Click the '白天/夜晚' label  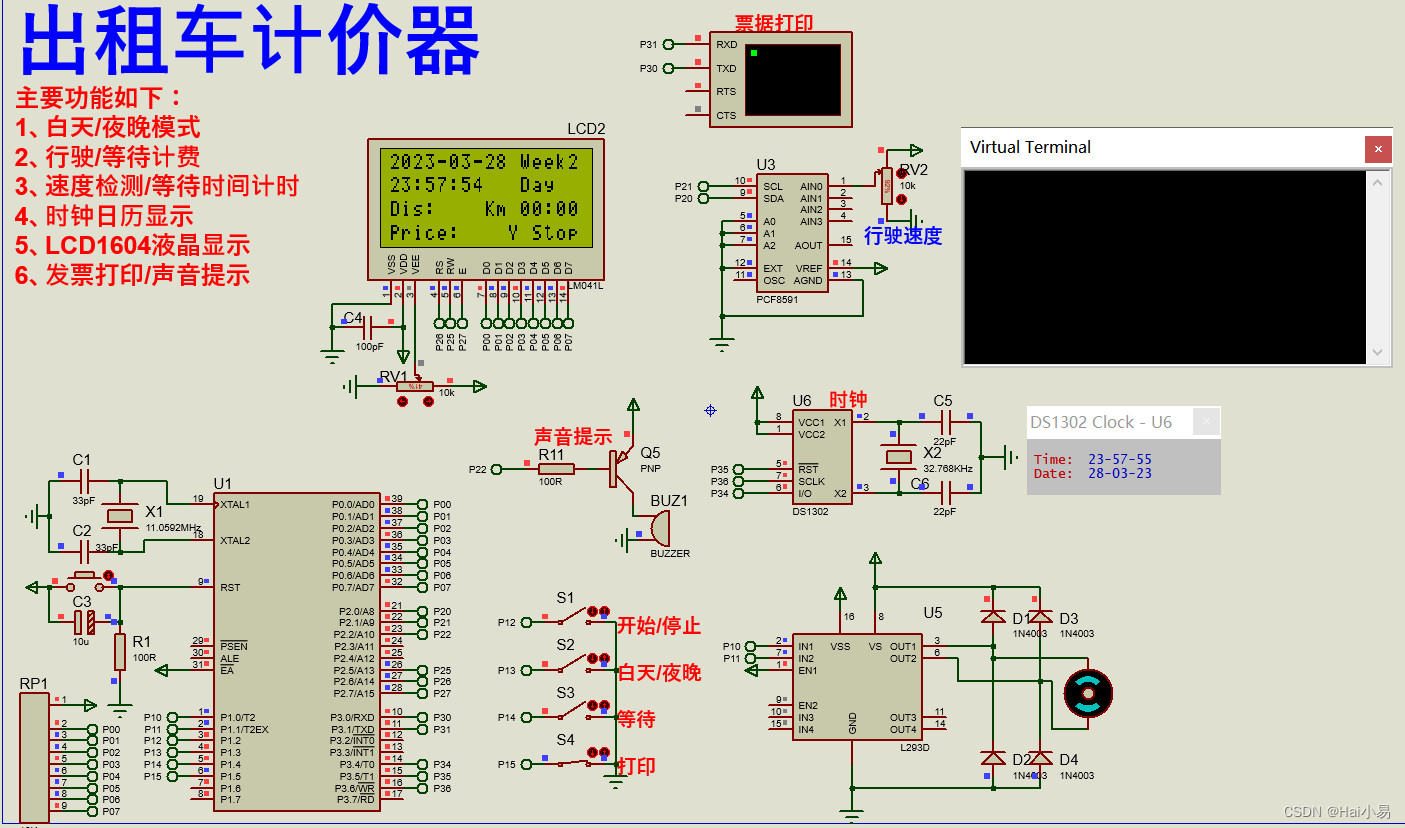(x=659, y=673)
